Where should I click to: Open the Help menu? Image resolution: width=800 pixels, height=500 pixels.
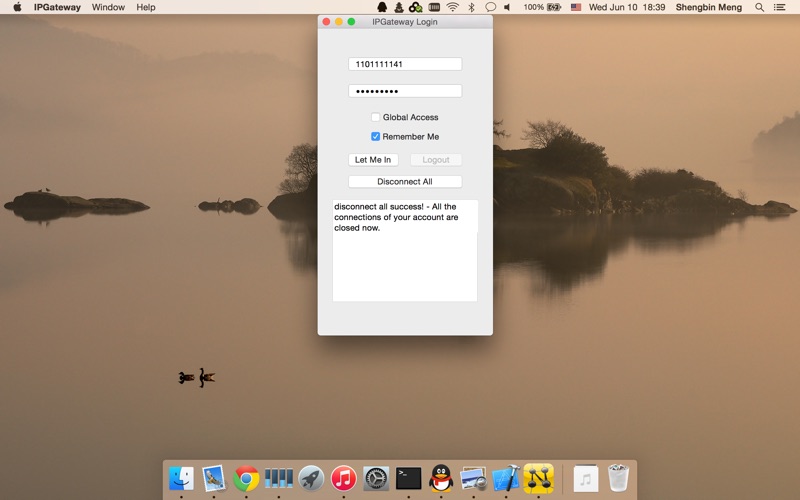(145, 7)
